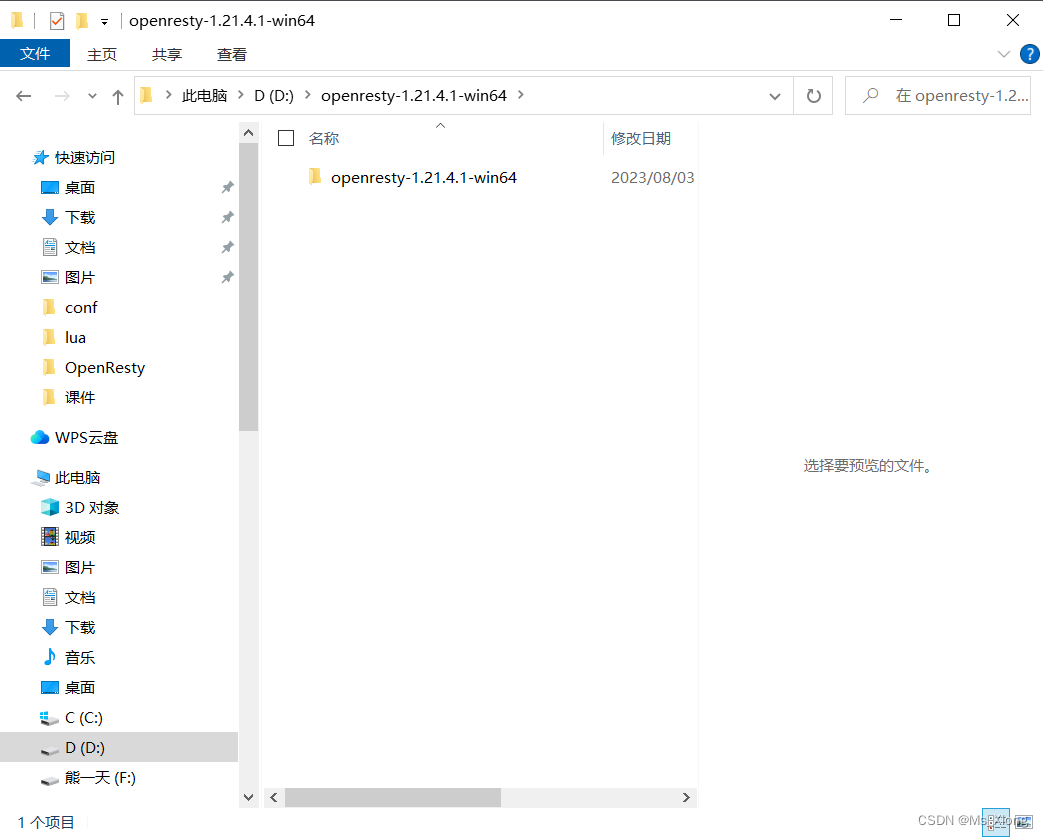1043x837 pixels.
Task: Open the conf folder in the navigation pane
Action: tap(81, 307)
